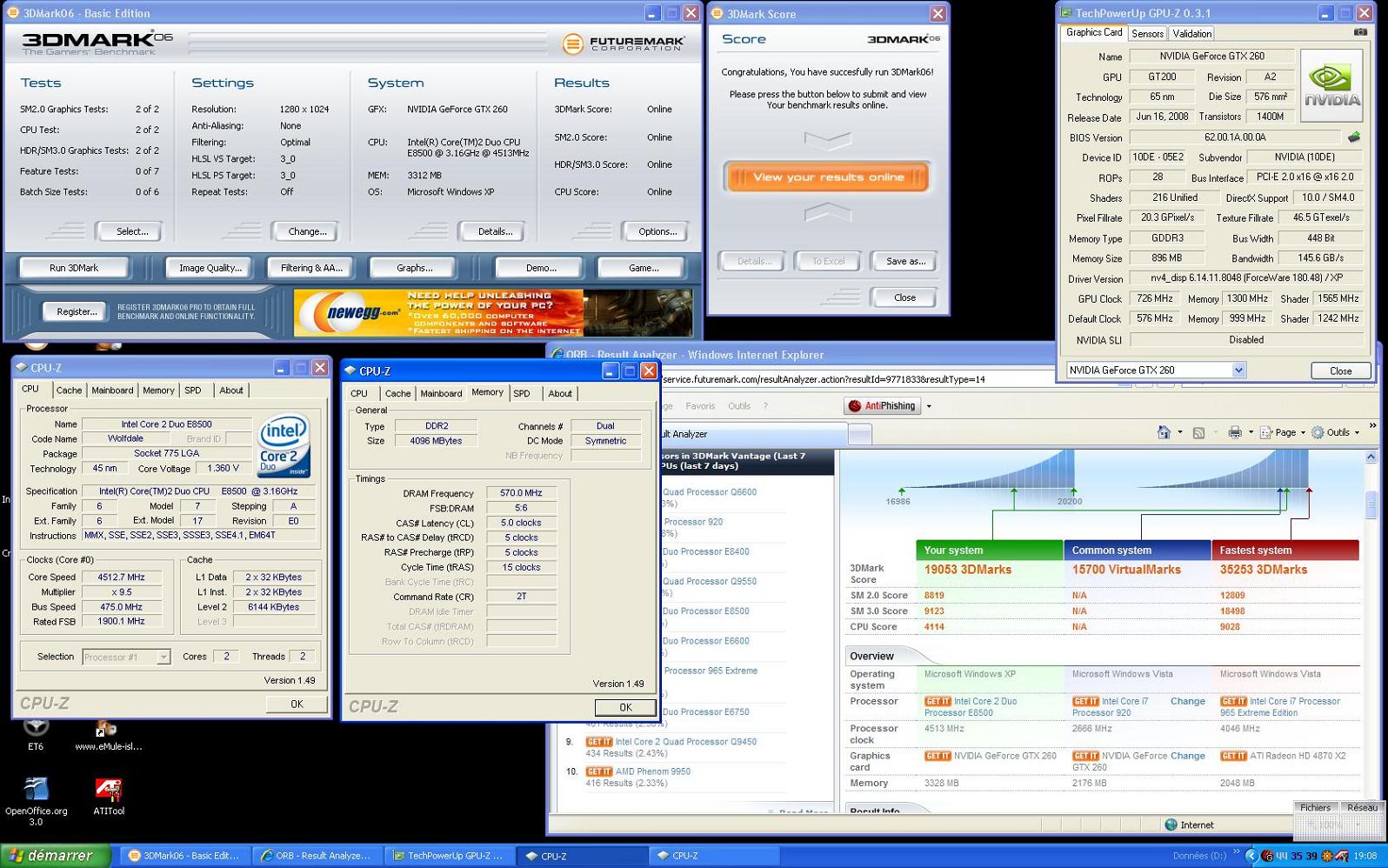Click the Save as button in 3DMark Score

[904, 261]
